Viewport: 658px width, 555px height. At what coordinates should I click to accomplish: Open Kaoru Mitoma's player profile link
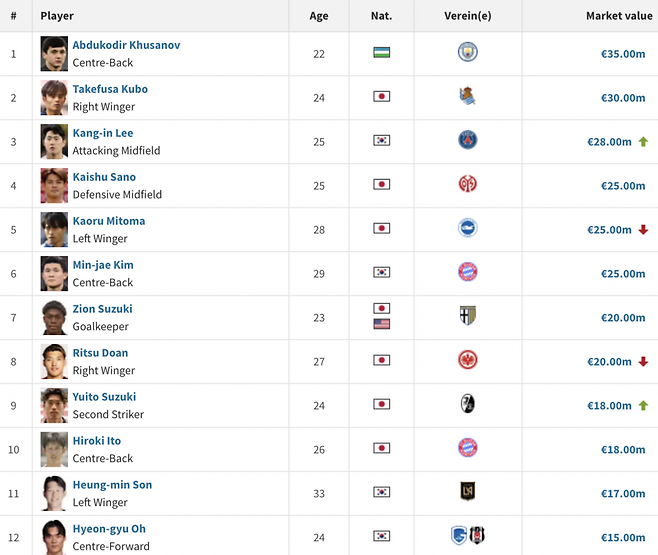pos(108,221)
